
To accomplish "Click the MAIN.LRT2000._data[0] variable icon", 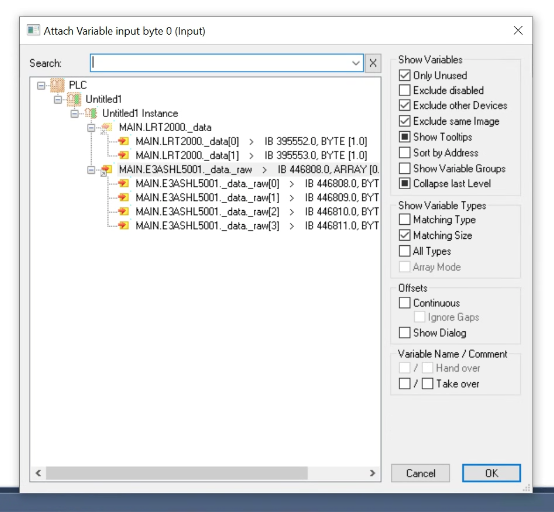I will (x=123, y=141).
